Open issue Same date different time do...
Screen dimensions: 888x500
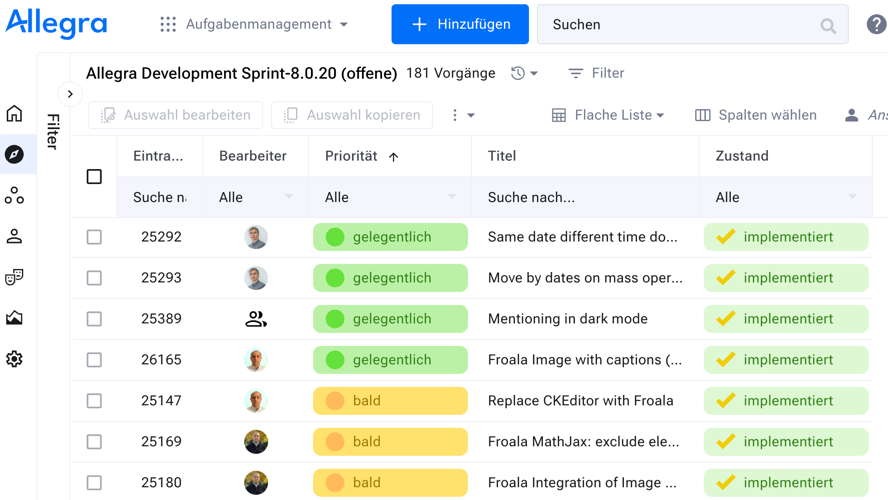582,237
